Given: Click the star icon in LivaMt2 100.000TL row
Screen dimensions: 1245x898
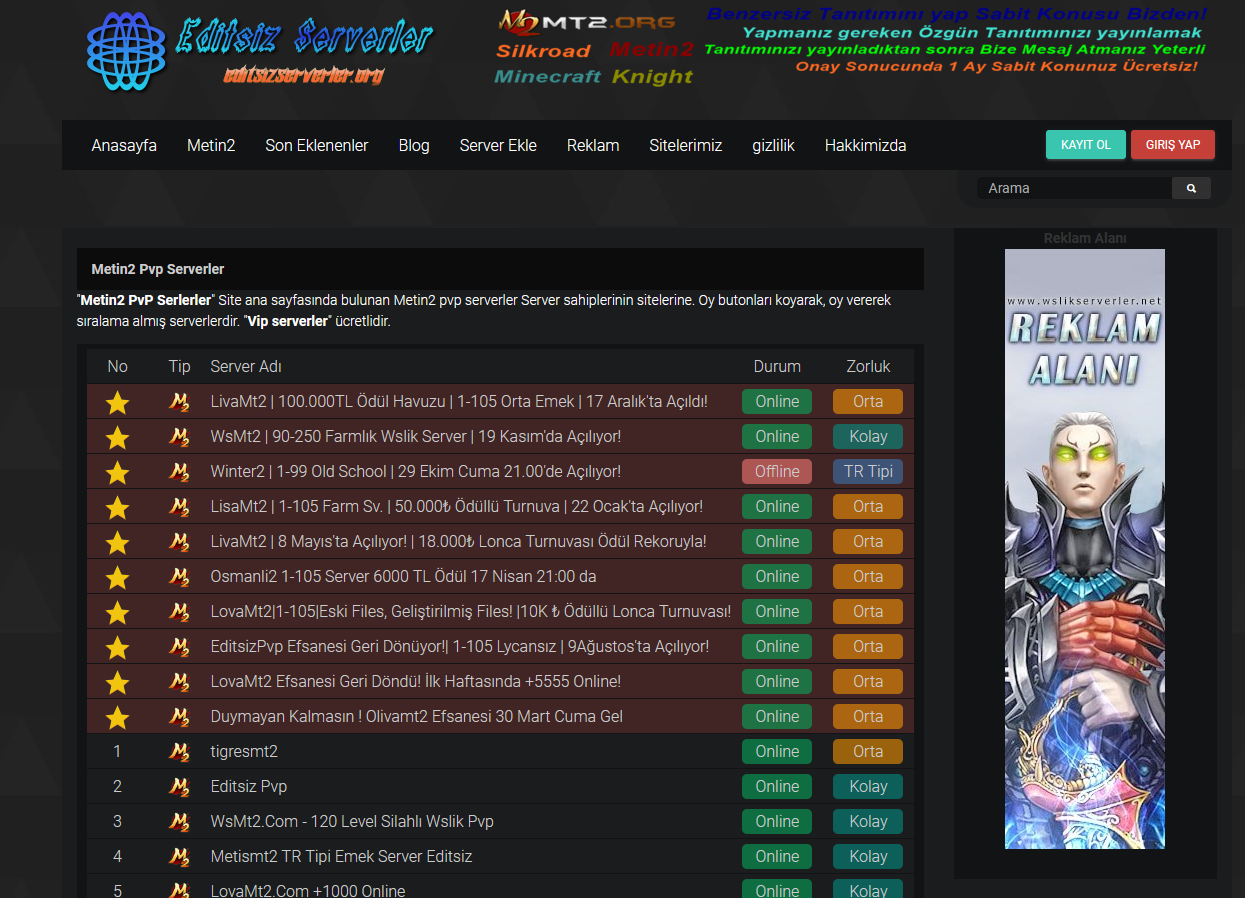Looking at the screenshot, I should [118, 402].
